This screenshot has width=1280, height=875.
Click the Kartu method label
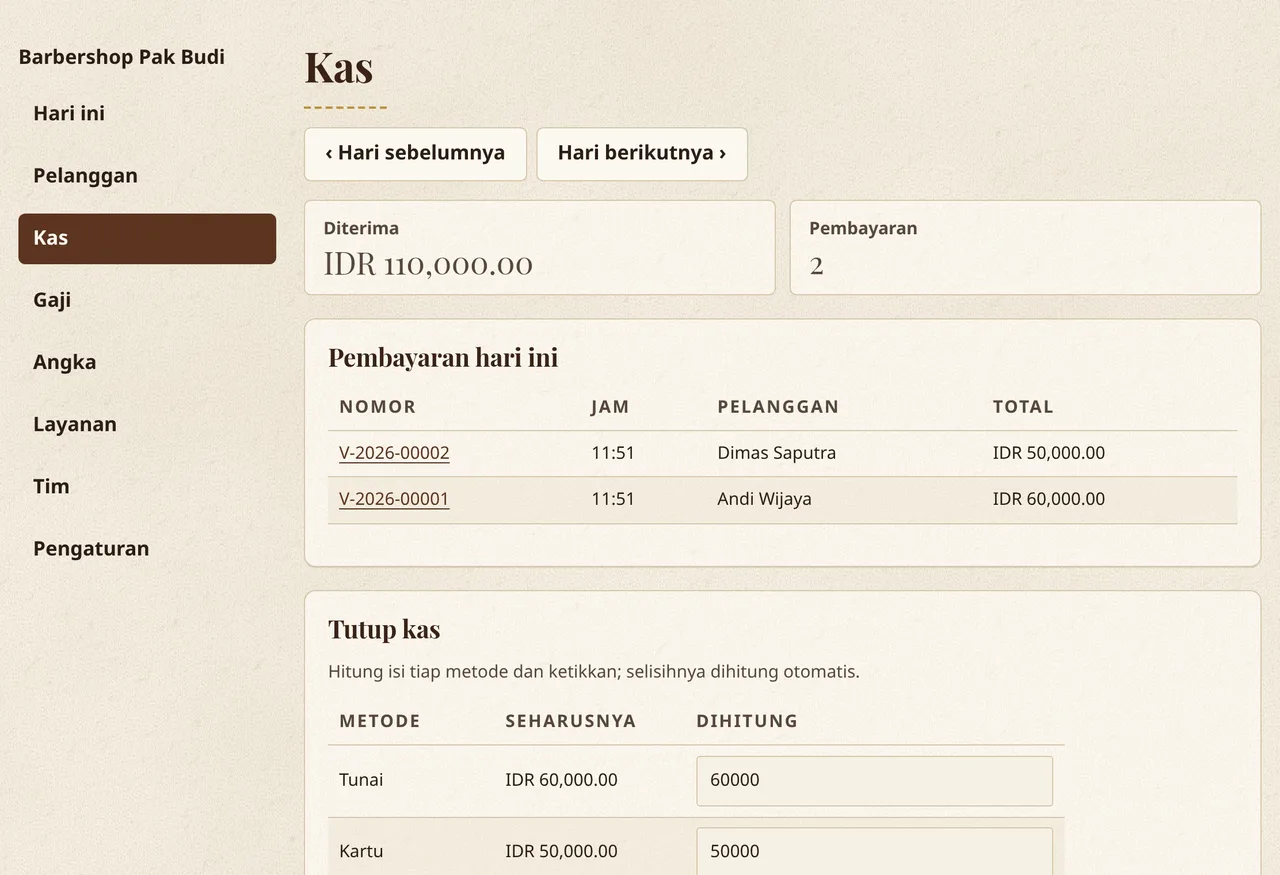point(361,852)
